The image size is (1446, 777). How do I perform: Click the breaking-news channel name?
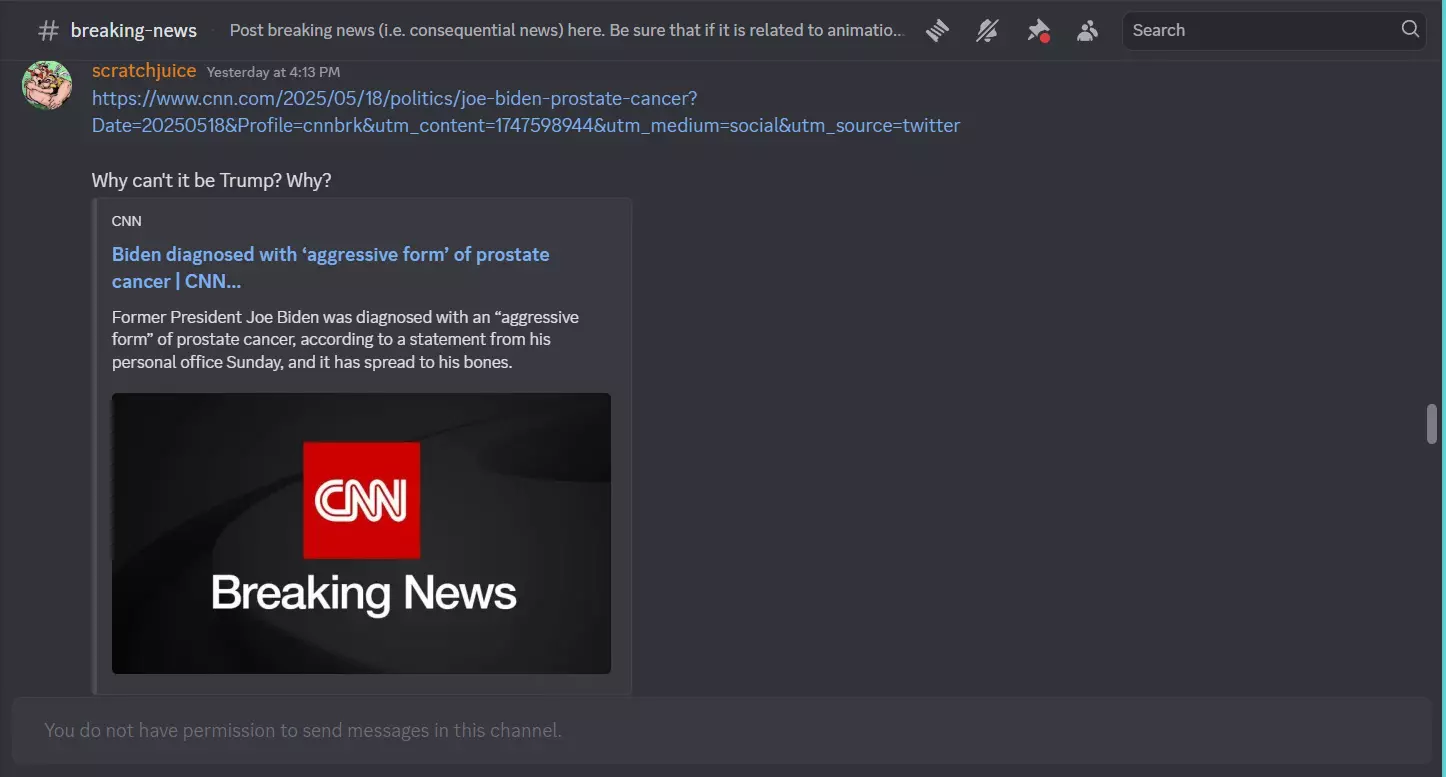point(134,31)
